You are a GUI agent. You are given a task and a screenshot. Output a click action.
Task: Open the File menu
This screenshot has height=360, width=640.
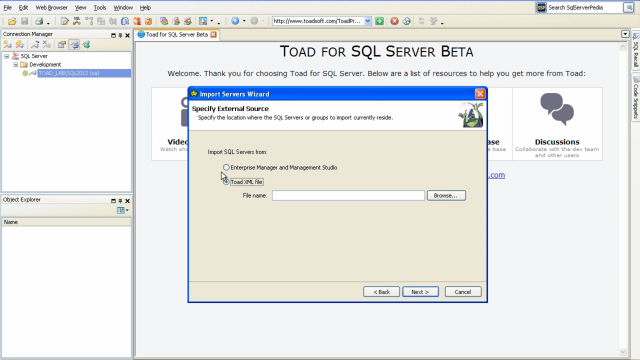pyautogui.click(x=8, y=7)
